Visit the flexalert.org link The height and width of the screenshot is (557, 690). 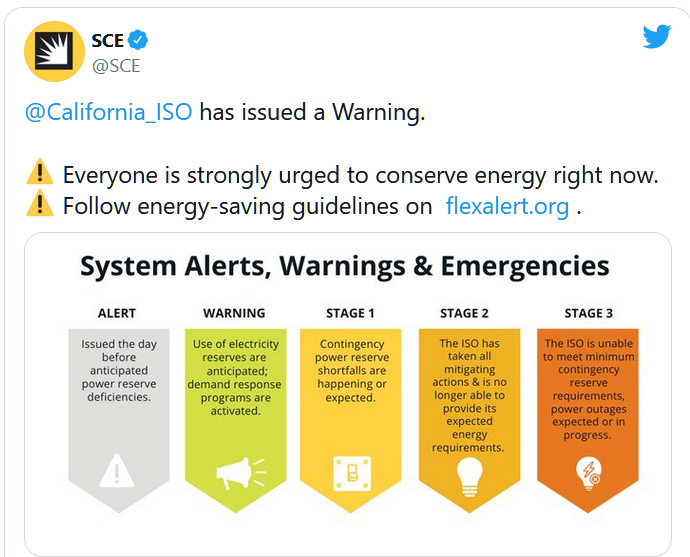(508, 207)
